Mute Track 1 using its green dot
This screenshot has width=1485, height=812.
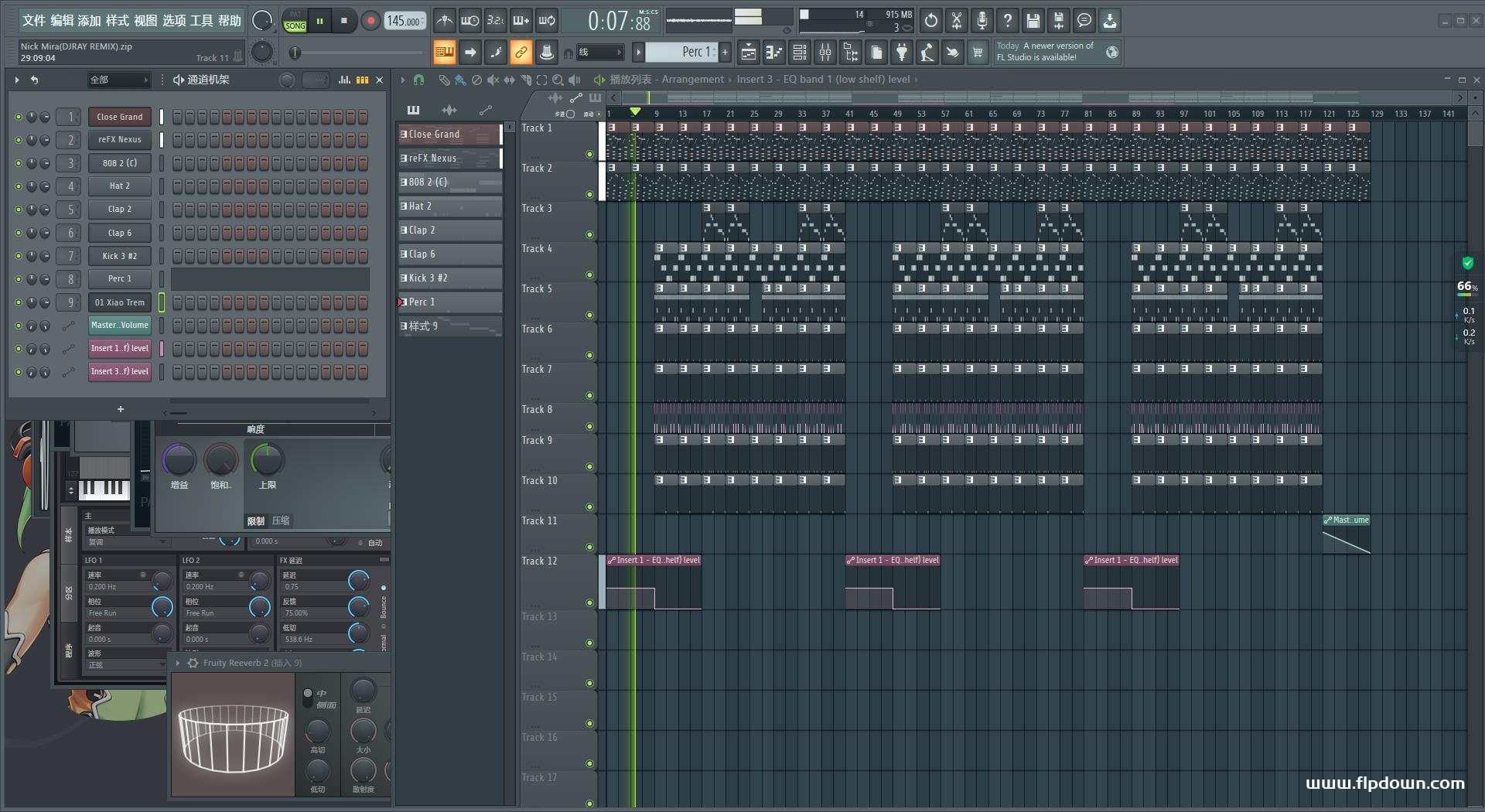point(589,155)
